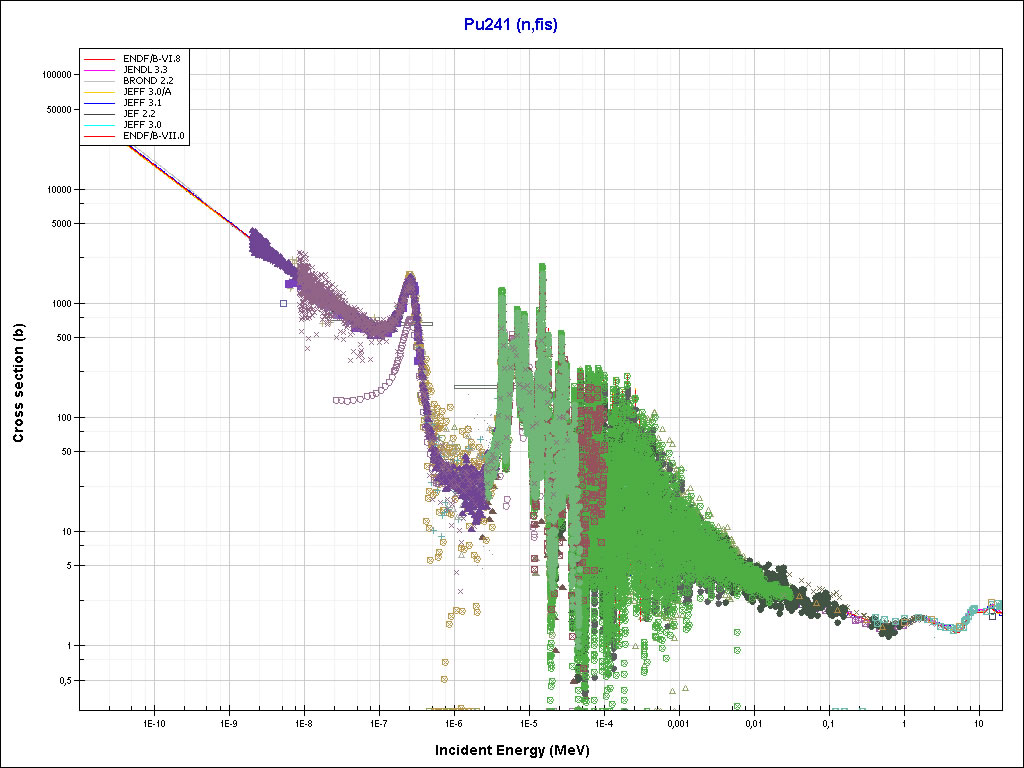Click the 0,001 x-axis tick label
Screen dimensions: 1024x768
(x=678, y=722)
